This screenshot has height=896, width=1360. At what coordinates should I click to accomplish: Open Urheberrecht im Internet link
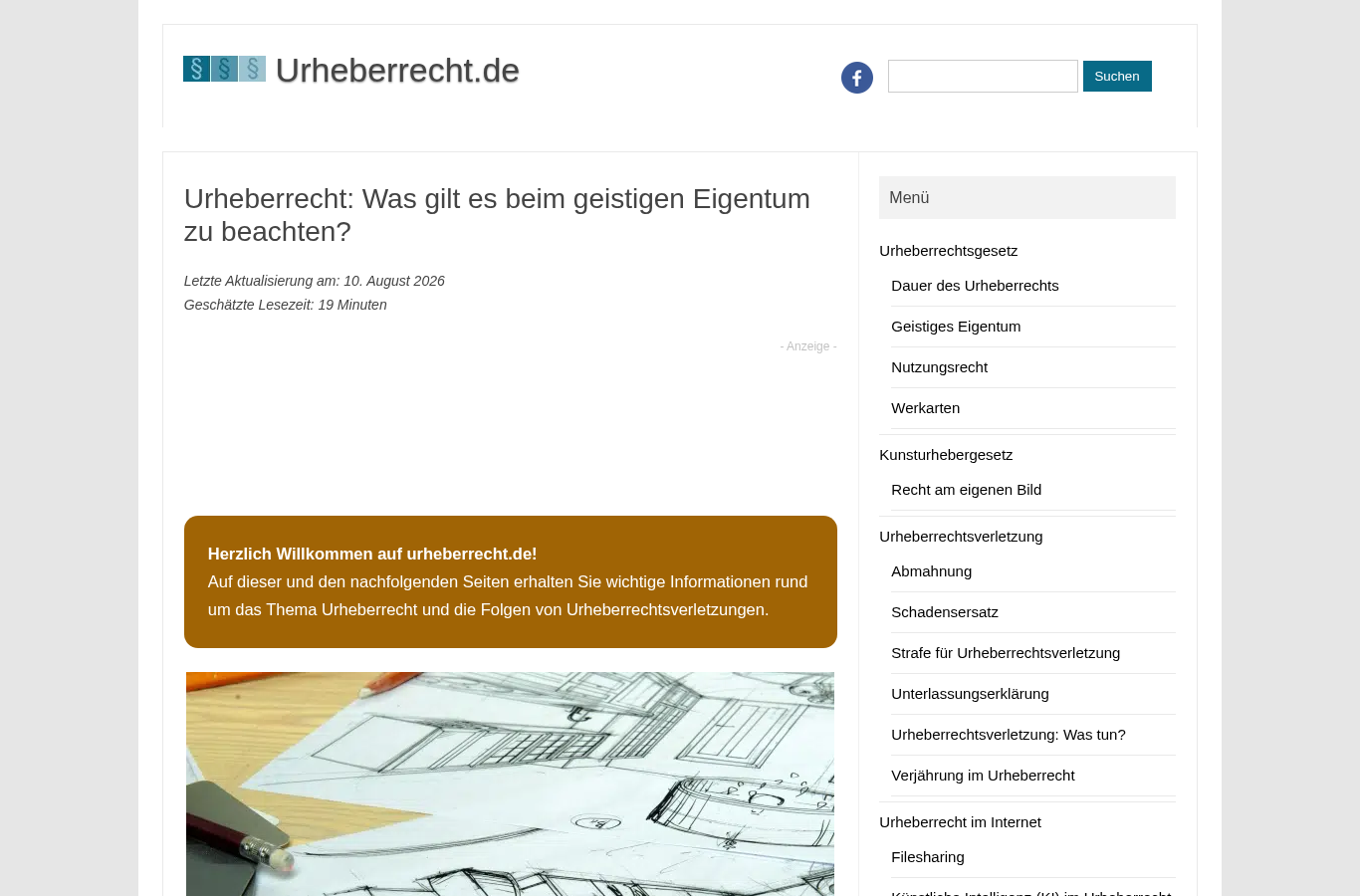(x=960, y=822)
